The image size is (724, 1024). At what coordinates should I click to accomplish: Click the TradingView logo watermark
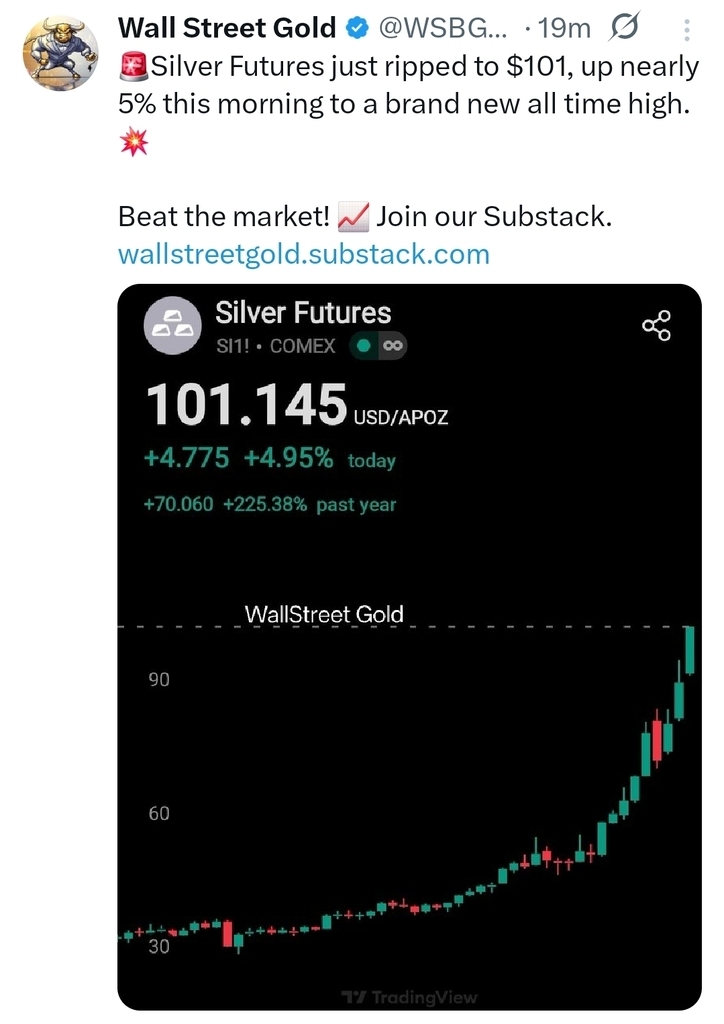(x=410, y=996)
